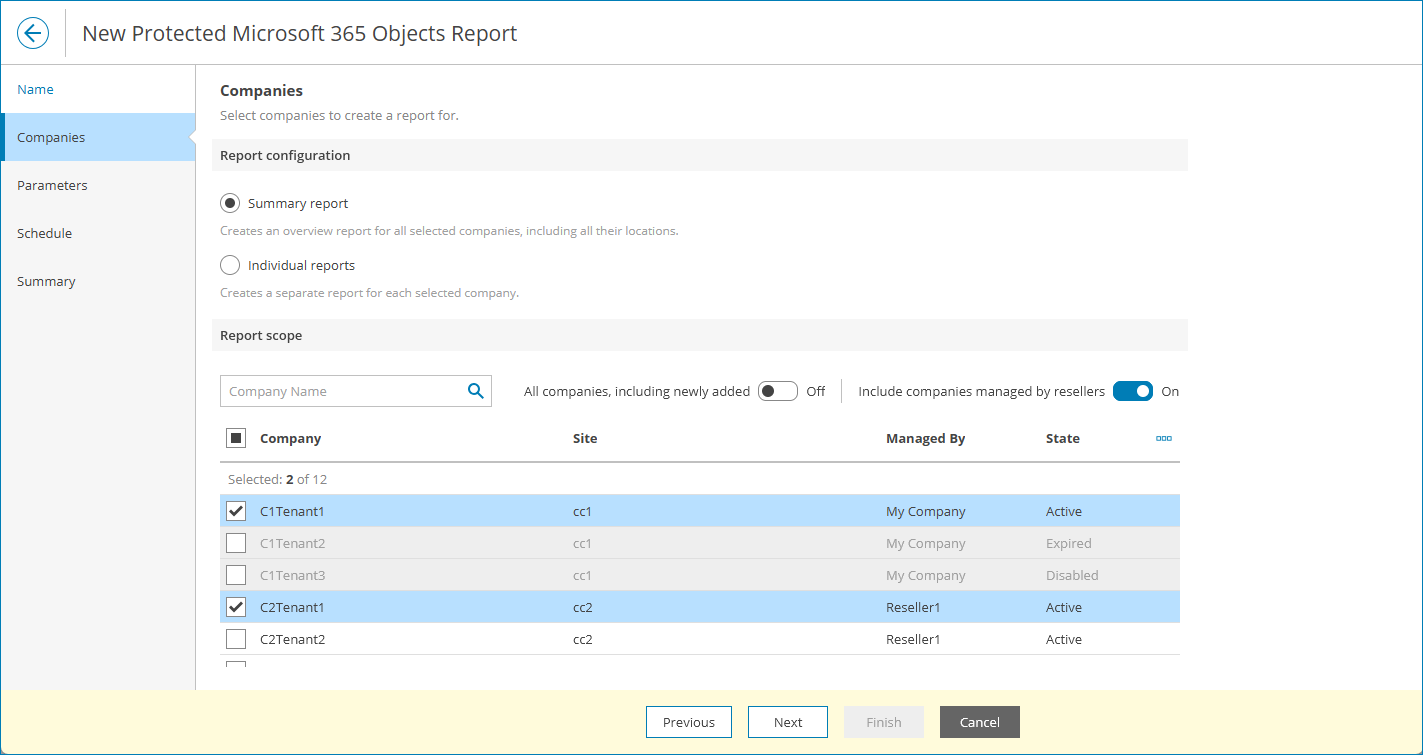
Task: Click the C1Tenant3 company name
Action: 292,575
